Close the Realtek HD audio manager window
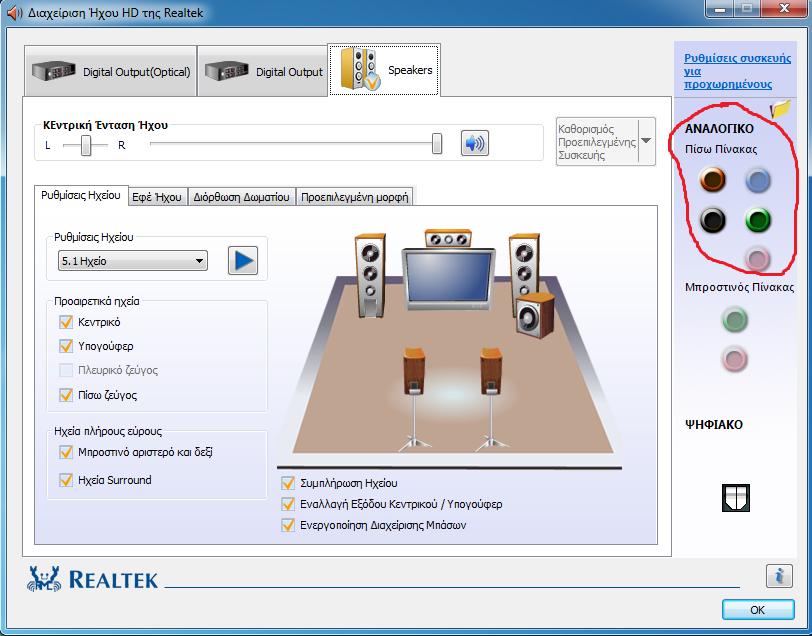812x636 pixels. [x=784, y=8]
